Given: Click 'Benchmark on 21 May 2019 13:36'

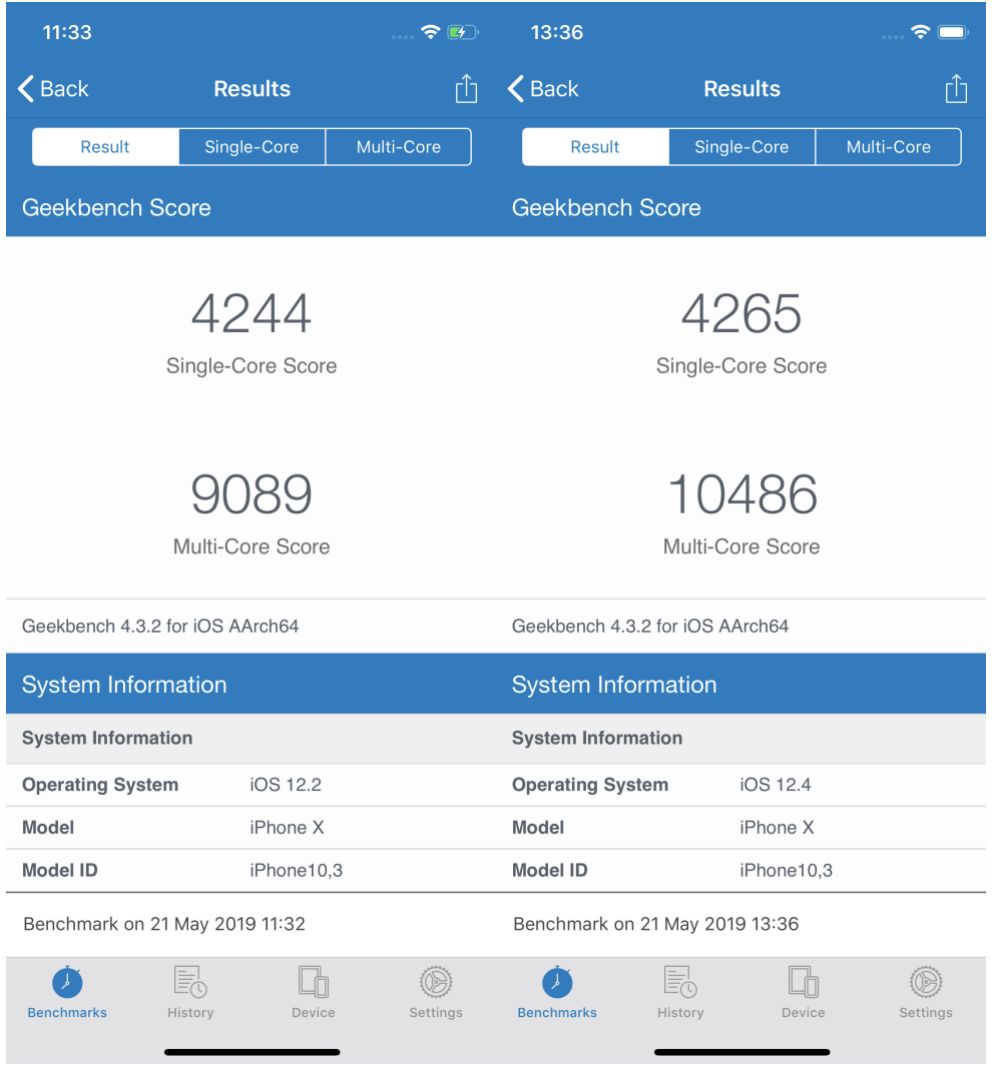Looking at the screenshot, I should [656, 924].
